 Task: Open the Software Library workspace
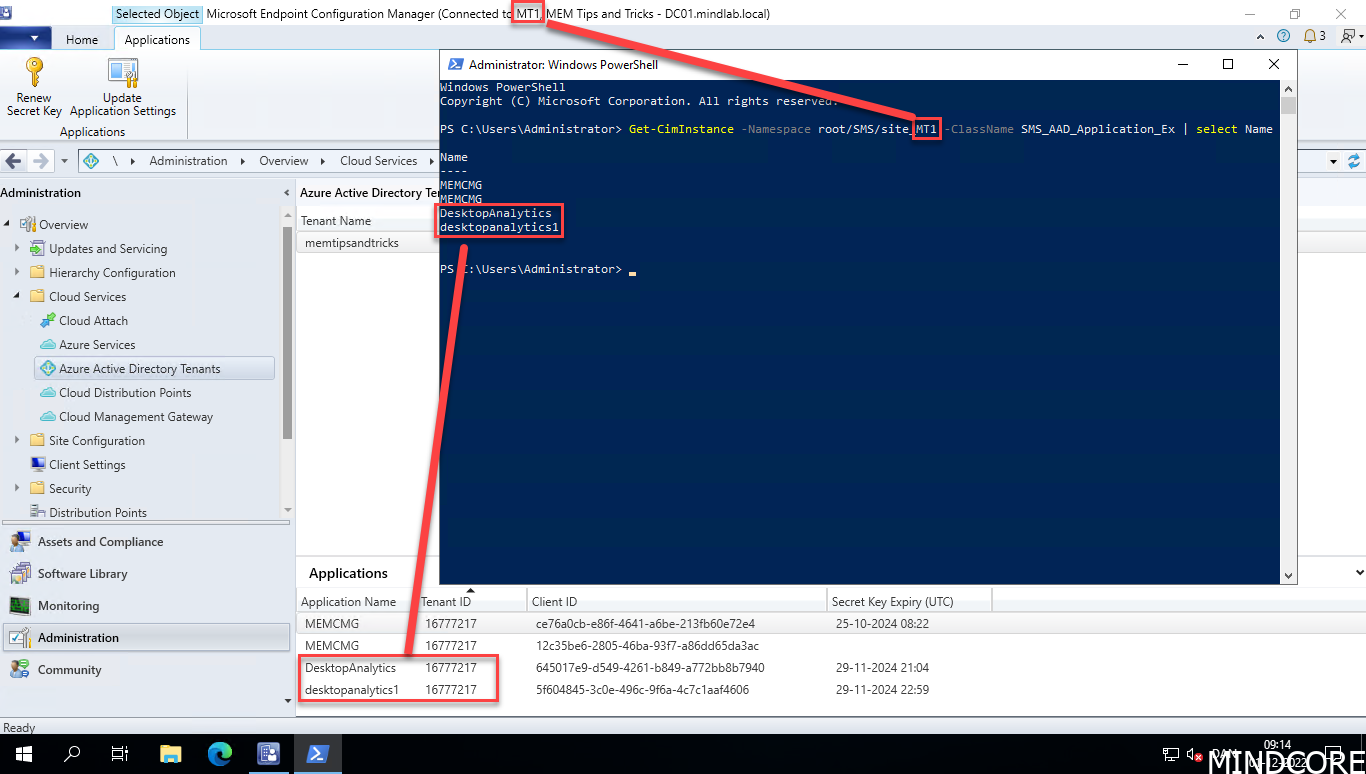click(148, 574)
